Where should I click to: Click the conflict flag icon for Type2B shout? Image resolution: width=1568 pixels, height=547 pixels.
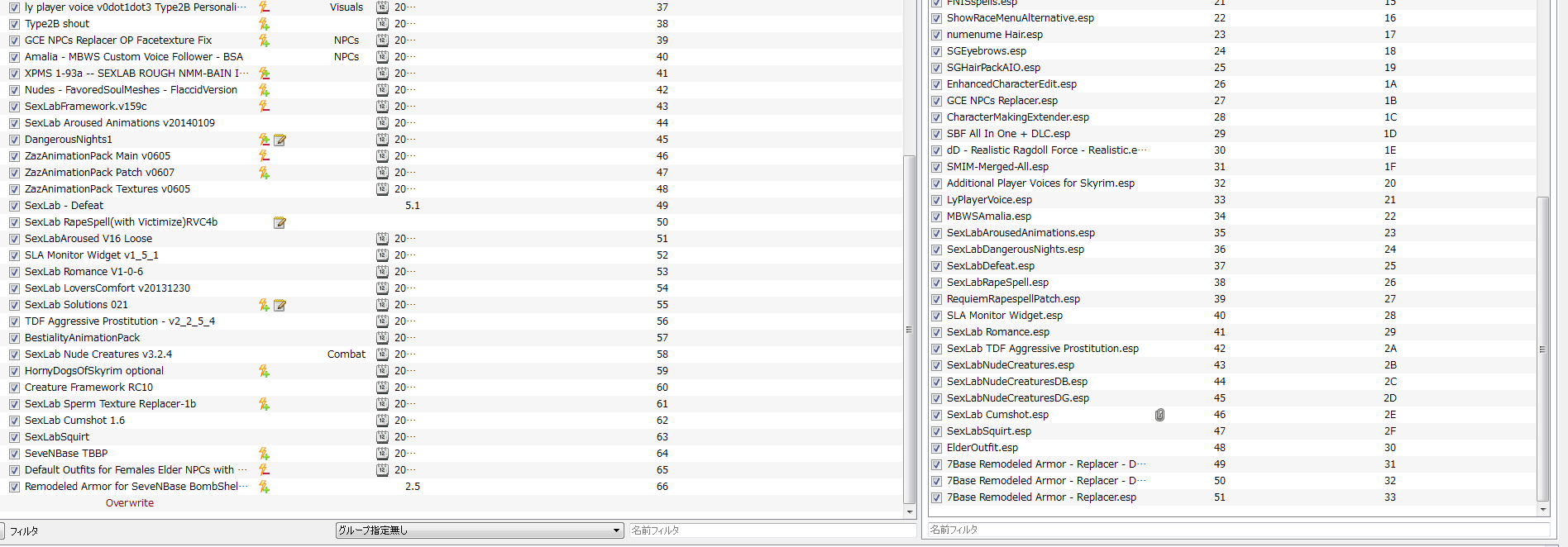click(x=264, y=24)
